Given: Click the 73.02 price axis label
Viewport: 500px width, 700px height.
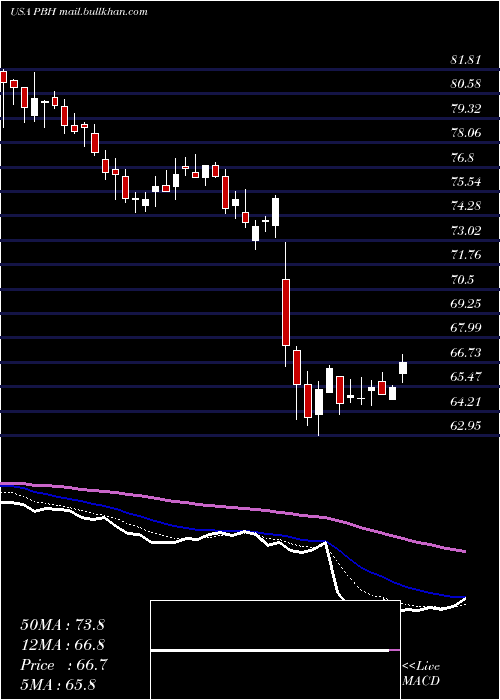Looking at the screenshot, I should 466,230.
